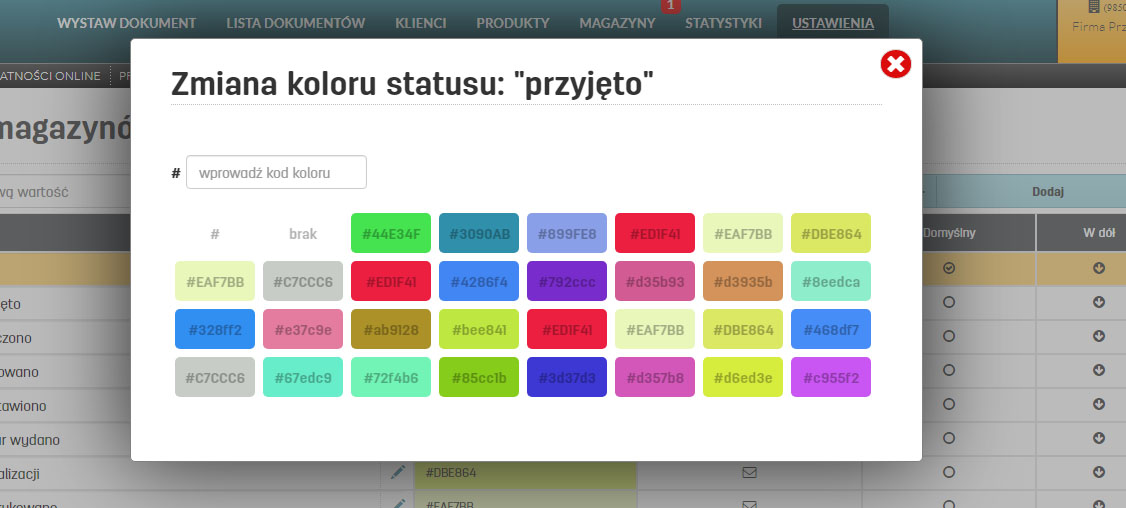Screen dimensions: 1126x508
Task: Set the 'ęto' row as default
Action: click(949, 303)
